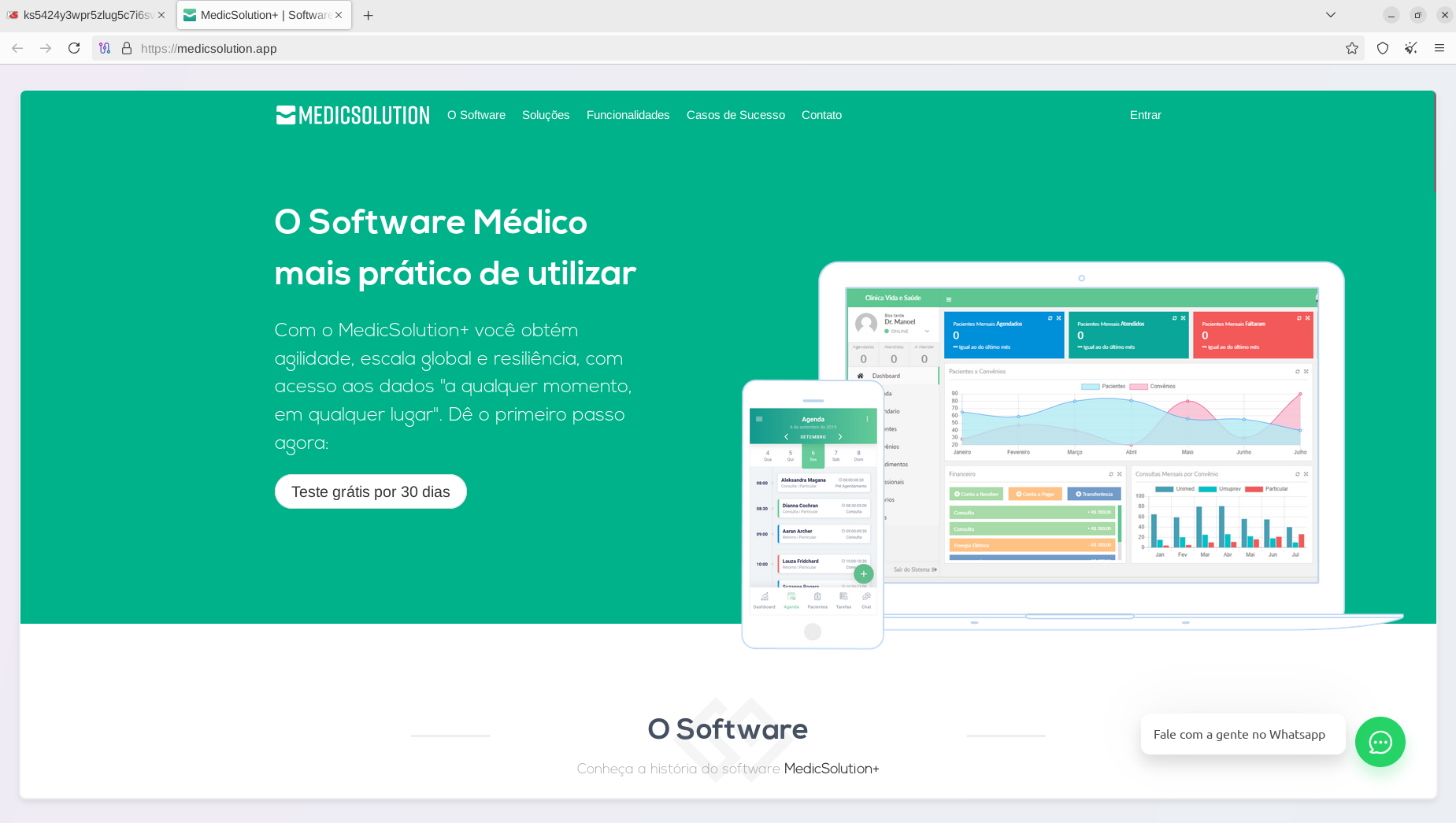Select the O Software nav link
1456x823 pixels.
point(476,115)
